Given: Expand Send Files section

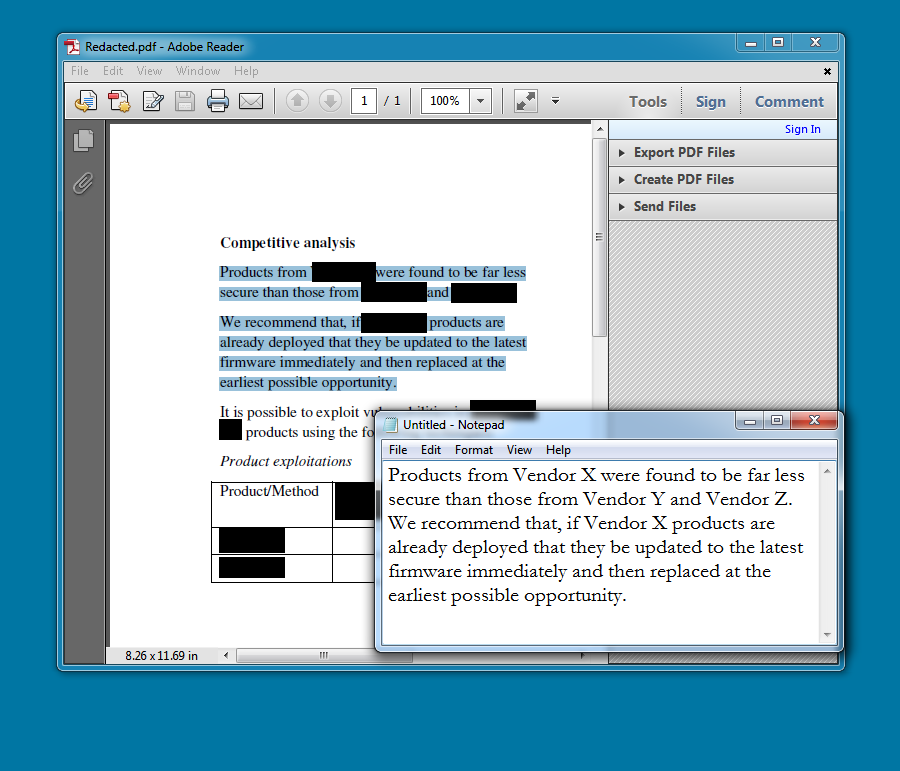Looking at the screenshot, I should 723,207.
